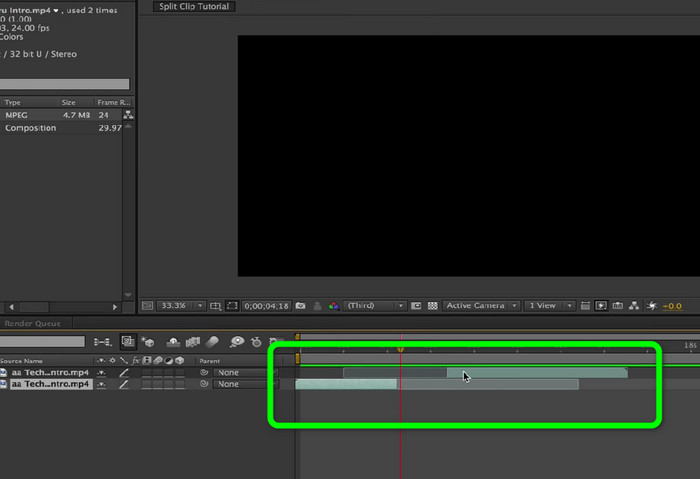
Task: Open the (Third) resolution dropdown
Action: pos(374,306)
